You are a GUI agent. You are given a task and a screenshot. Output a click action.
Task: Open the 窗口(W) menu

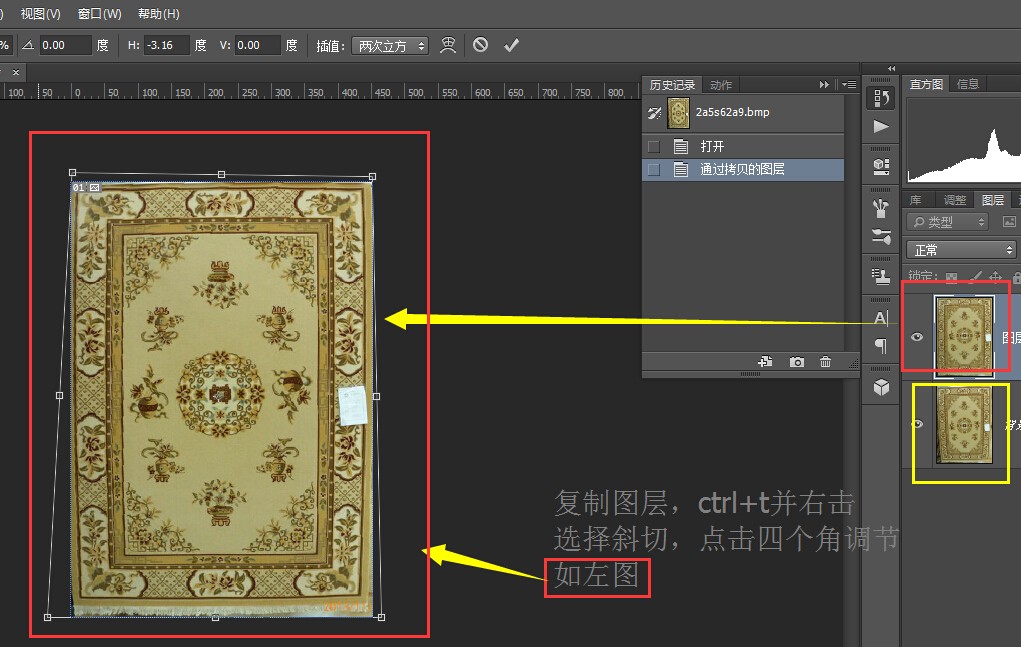(x=99, y=14)
